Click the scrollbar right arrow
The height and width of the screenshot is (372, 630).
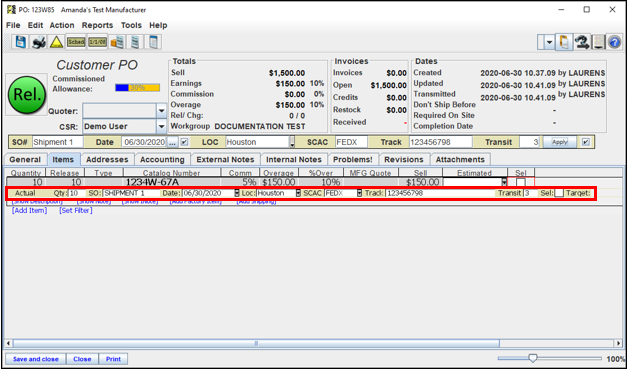point(619,343)
